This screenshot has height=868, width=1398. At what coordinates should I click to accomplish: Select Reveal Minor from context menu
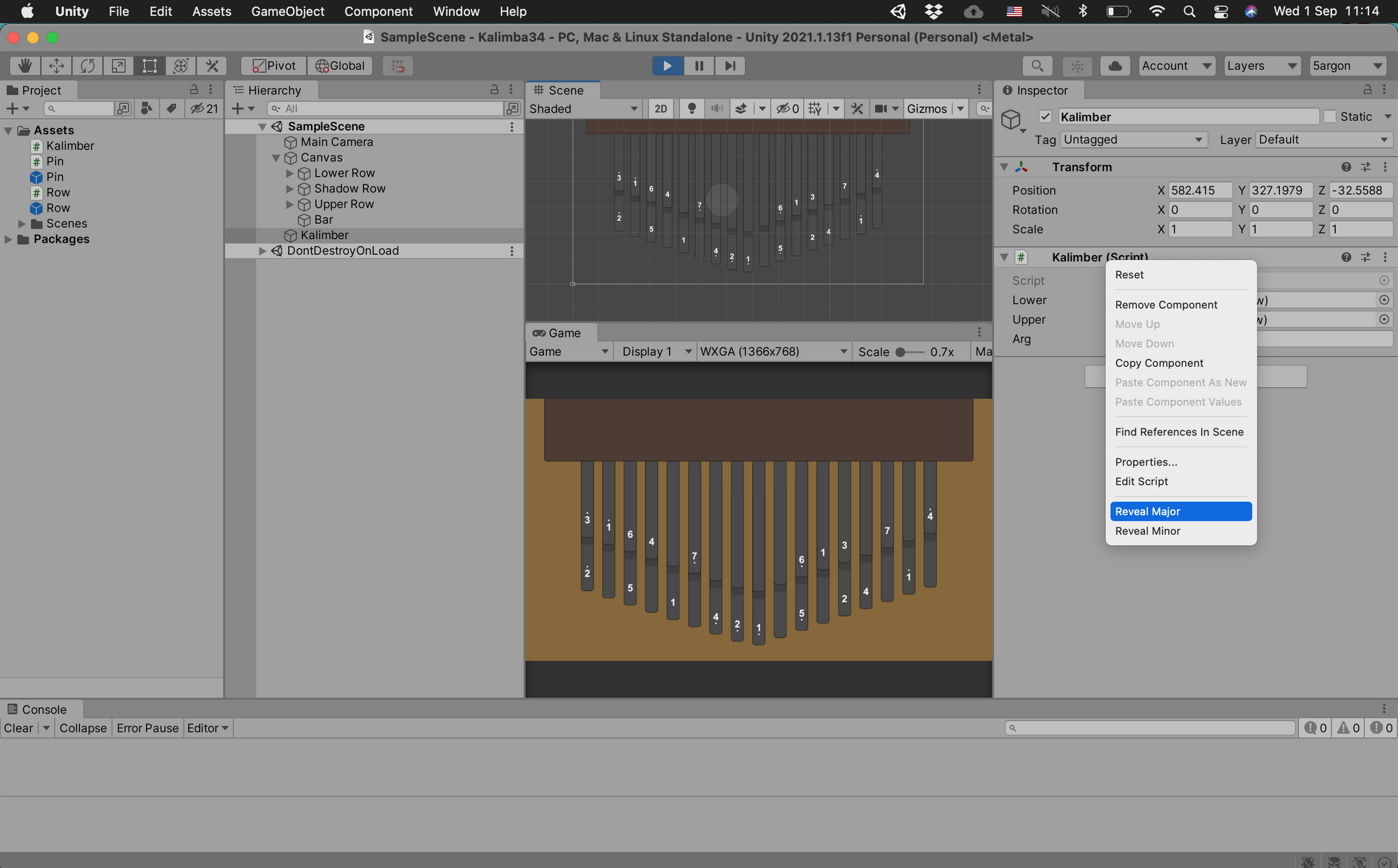pos(1148,531)
